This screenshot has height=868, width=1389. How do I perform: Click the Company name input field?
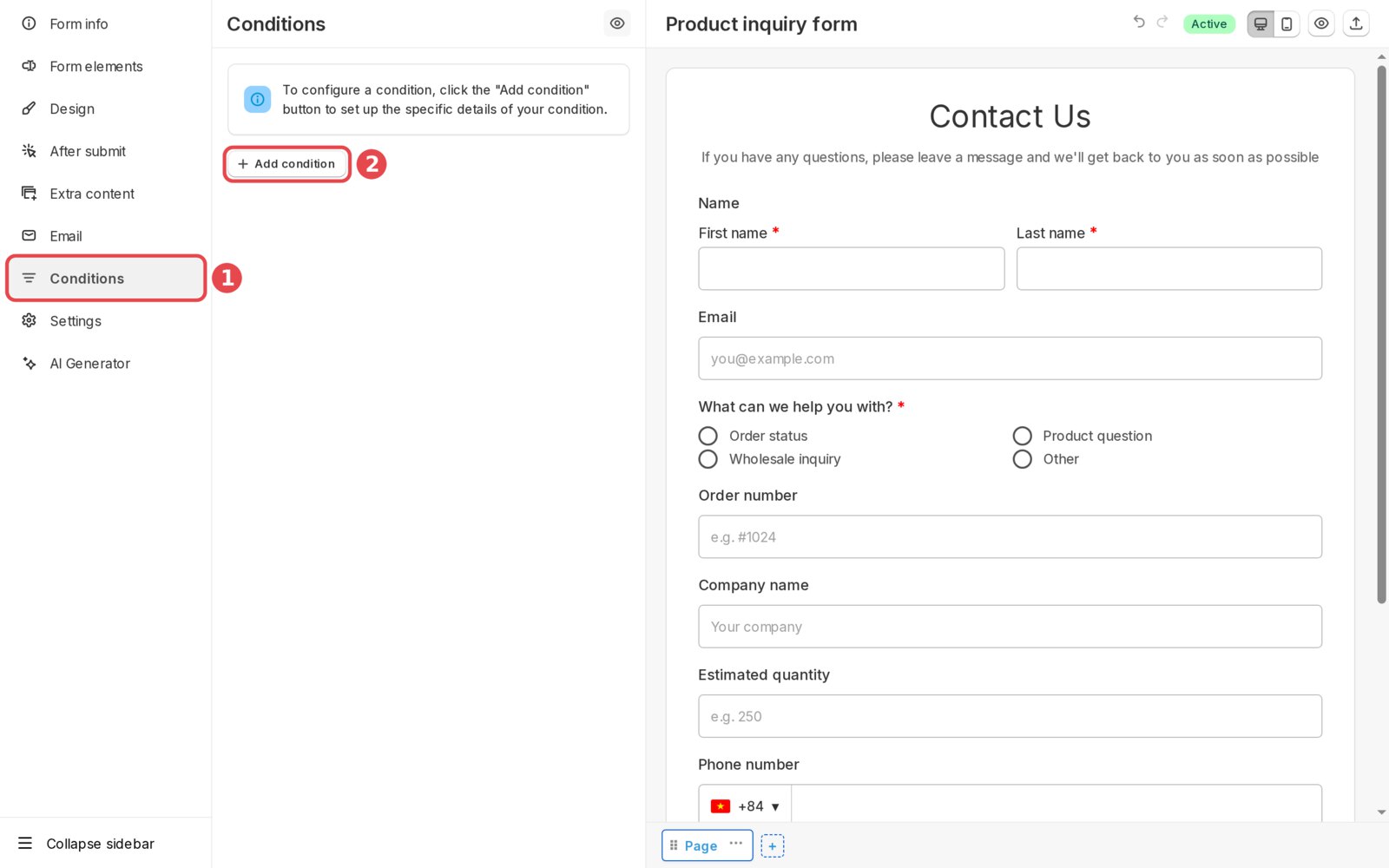click(1010, 627)
